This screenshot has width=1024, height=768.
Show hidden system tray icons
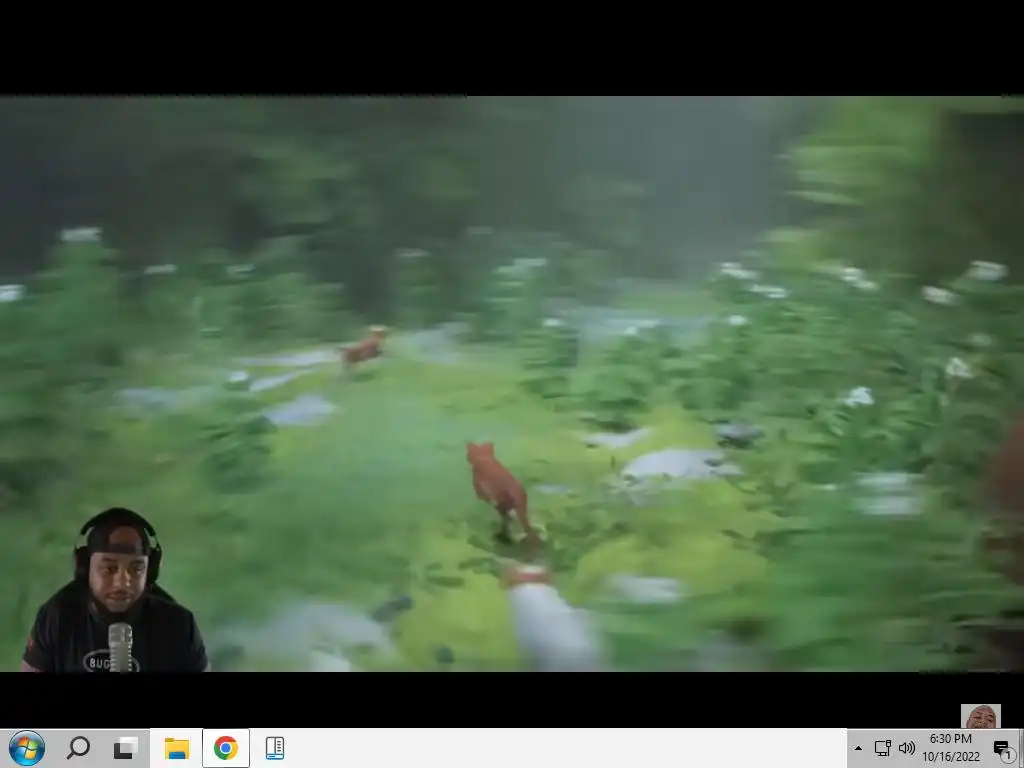point(858,748)
